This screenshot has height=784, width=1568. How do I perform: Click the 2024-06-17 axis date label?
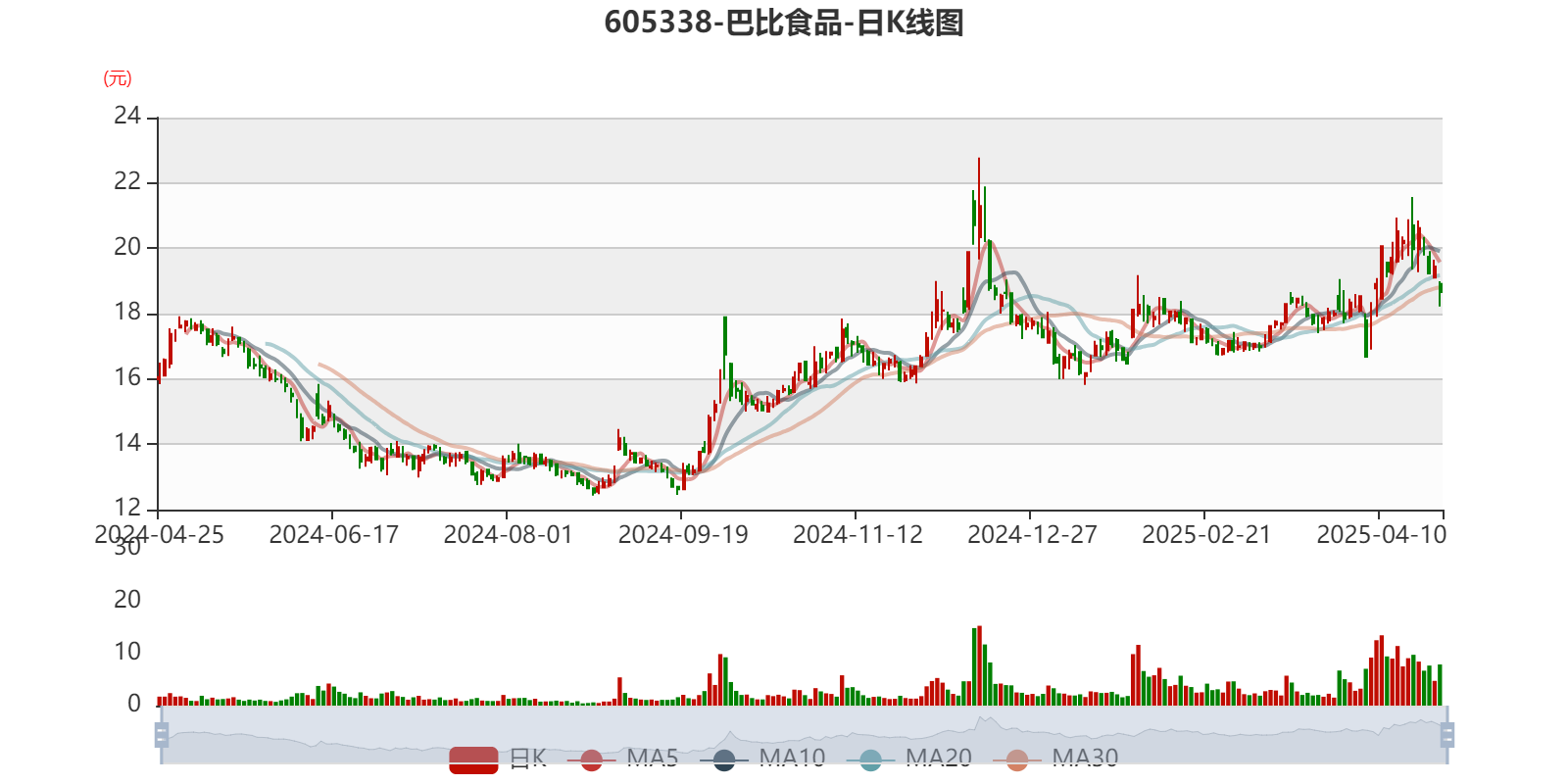click(x=333, y=535)
